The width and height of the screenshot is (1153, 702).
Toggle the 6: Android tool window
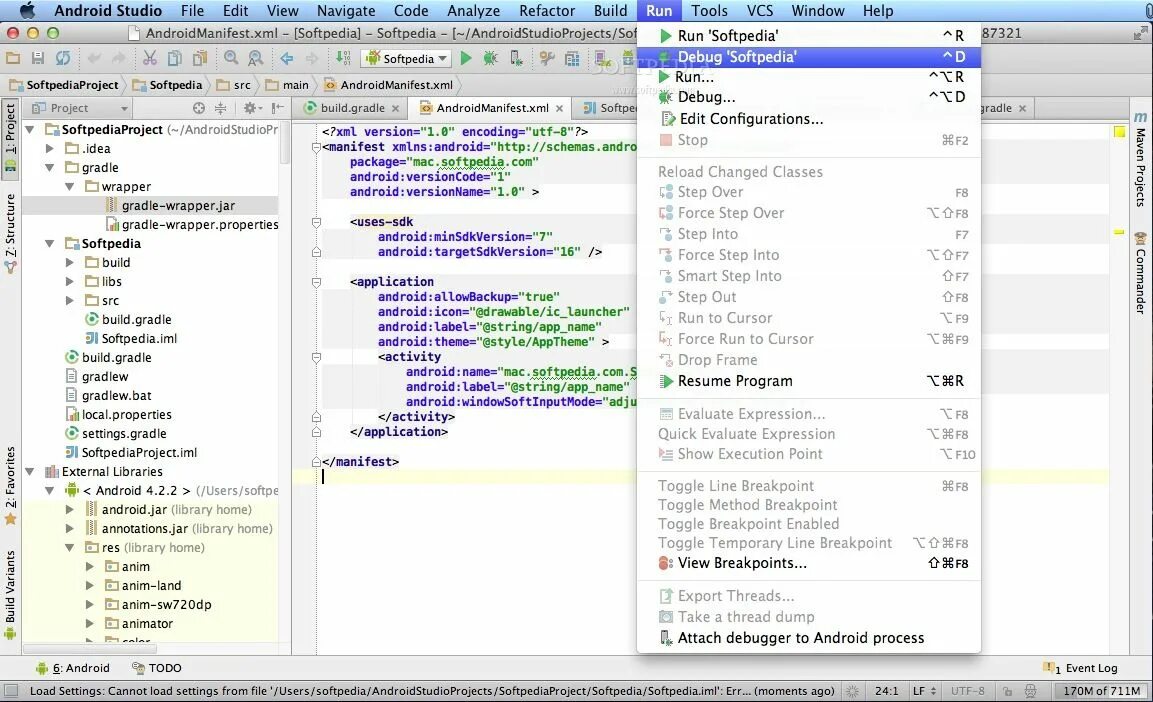pyautogui.click(x=73, y=668)
